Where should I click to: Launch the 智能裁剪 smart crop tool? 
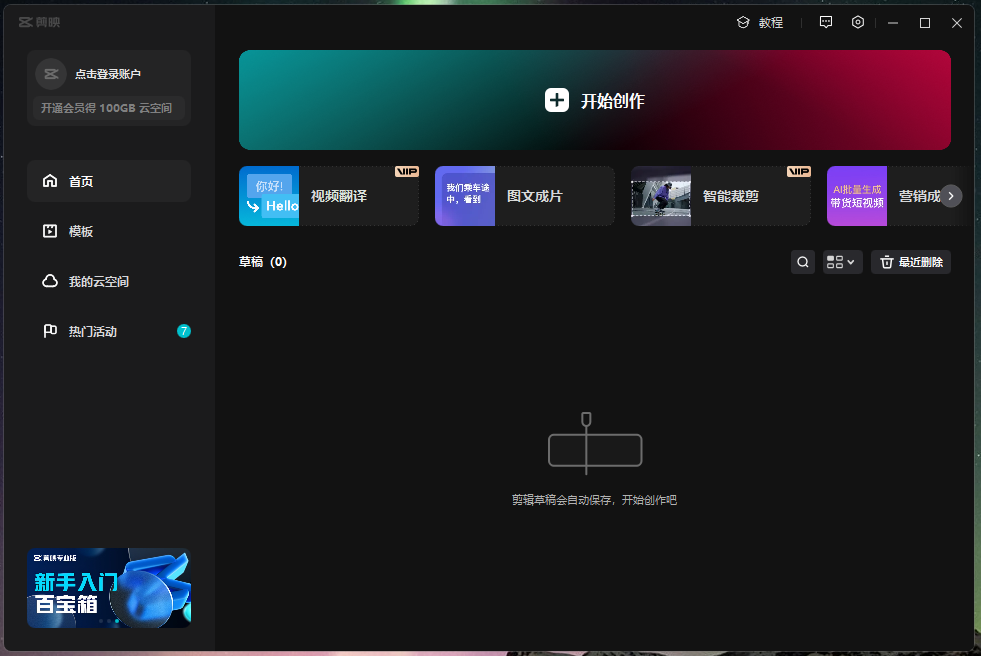[x=720, y=196]
